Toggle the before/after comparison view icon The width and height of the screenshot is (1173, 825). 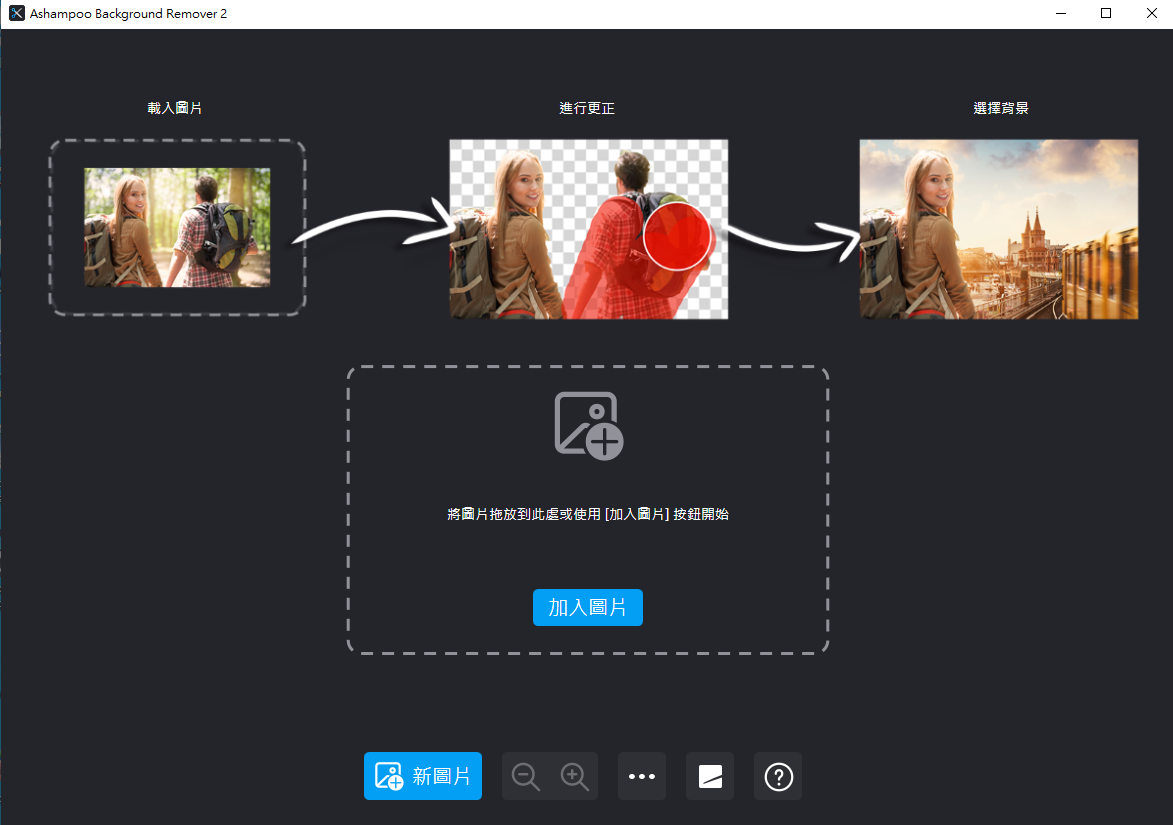click(710, 776)
